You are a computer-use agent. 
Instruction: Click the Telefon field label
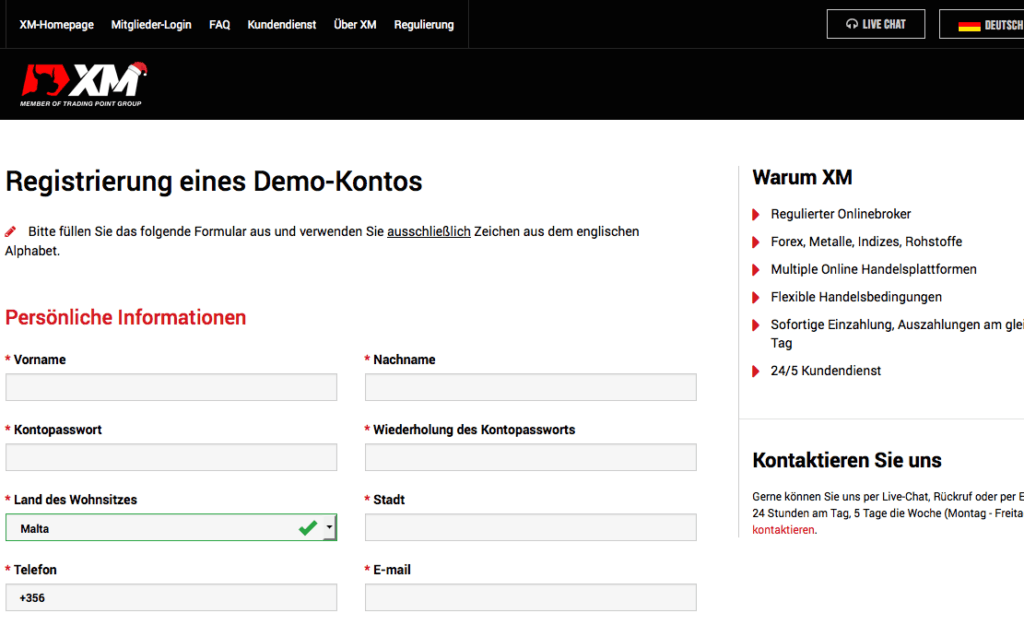pos(35,570)
